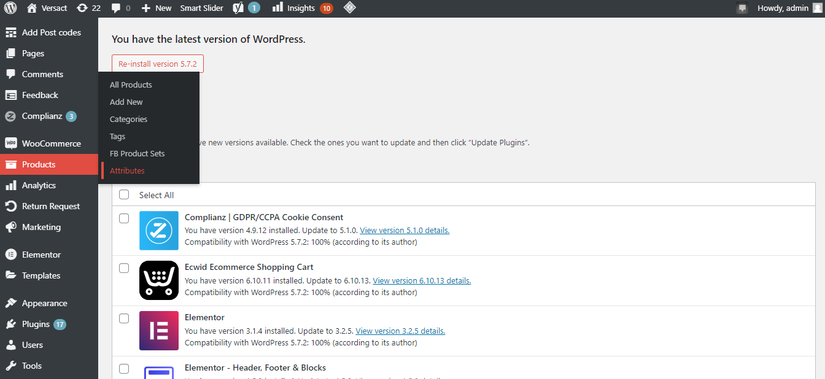Click the Plugins 17 update count badge
Screen dimensions: 825x379
tap(59, 324)
